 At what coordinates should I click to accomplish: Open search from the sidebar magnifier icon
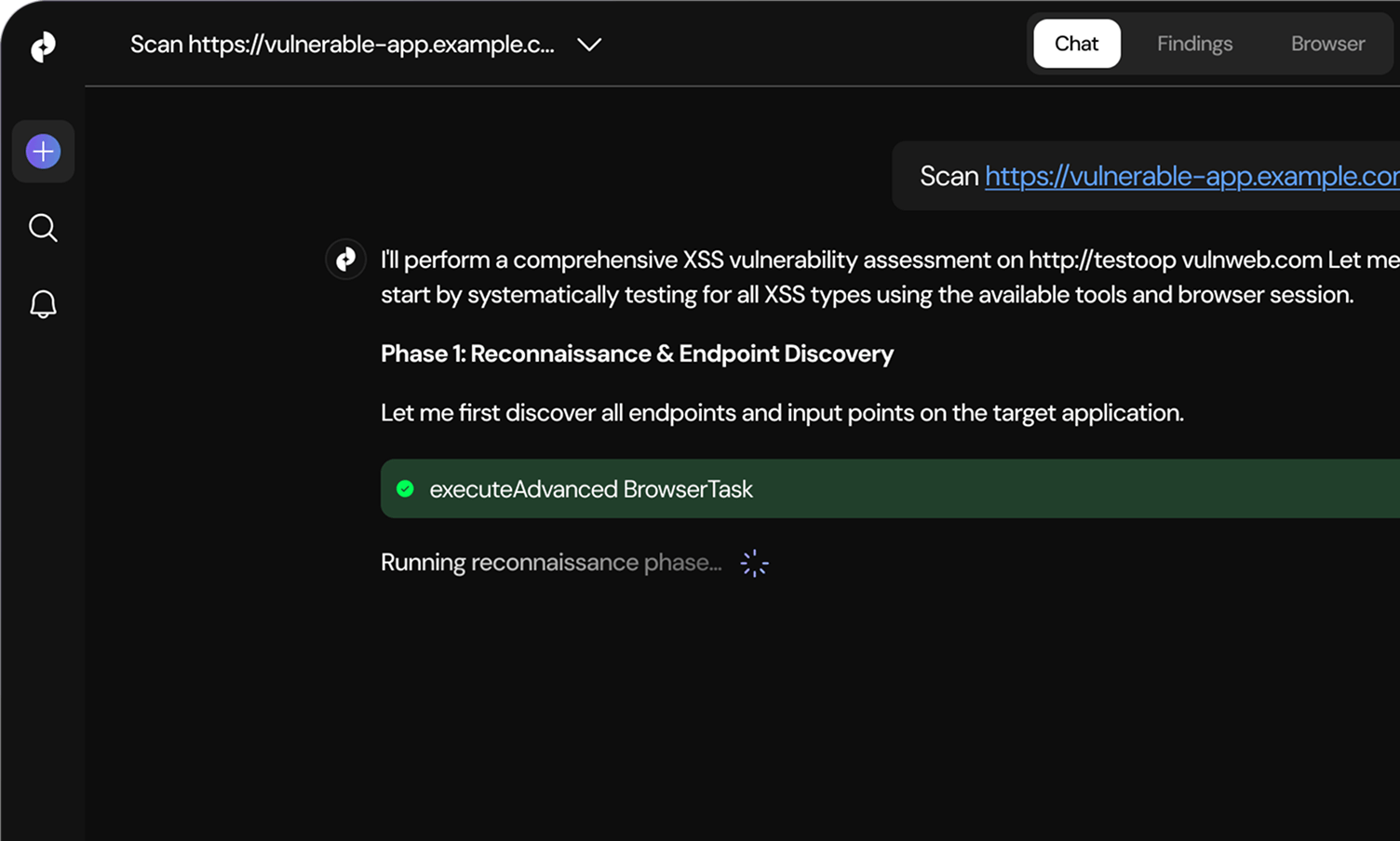43,228
